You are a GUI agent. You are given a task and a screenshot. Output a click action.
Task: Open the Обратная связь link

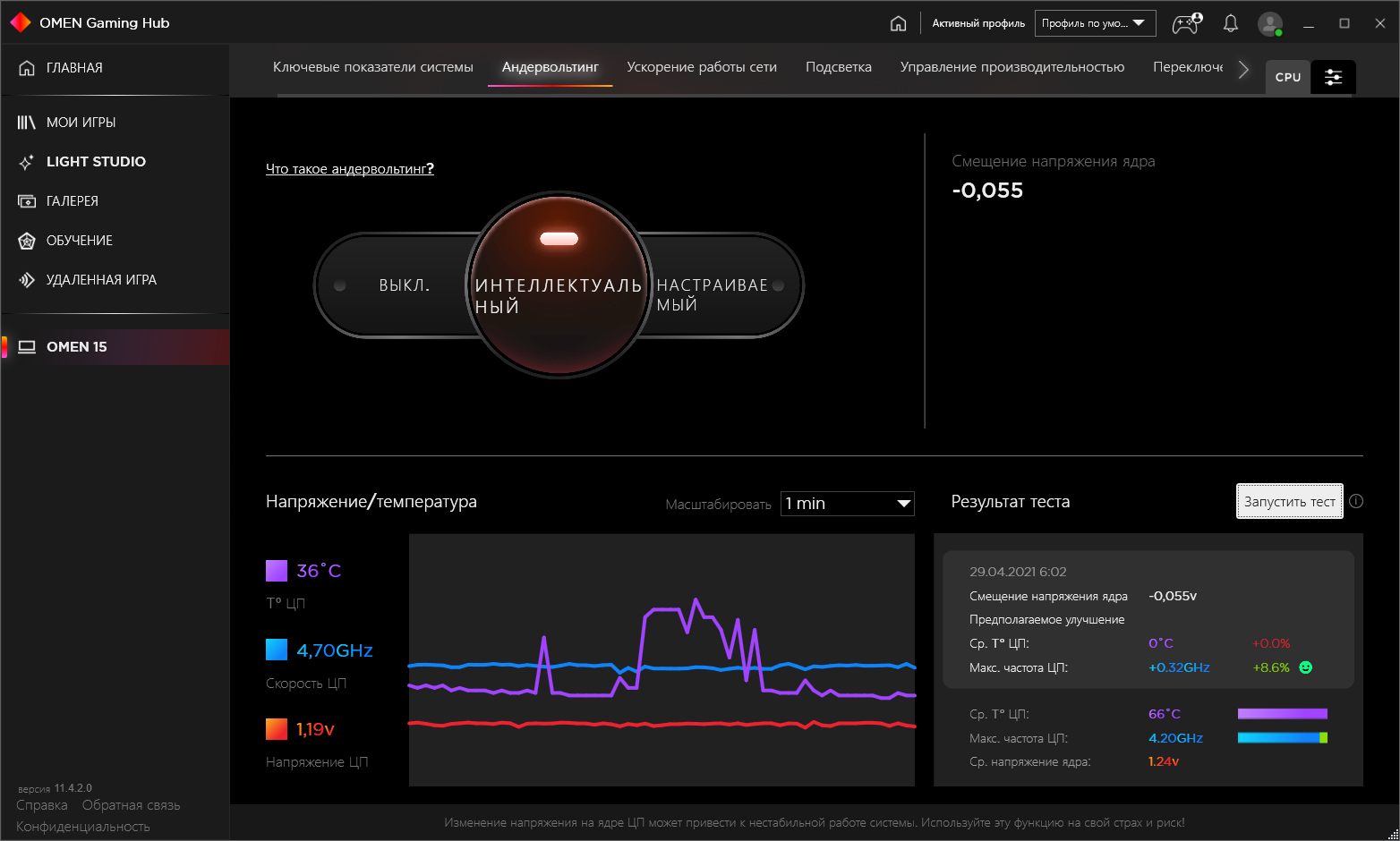(132, 805)
